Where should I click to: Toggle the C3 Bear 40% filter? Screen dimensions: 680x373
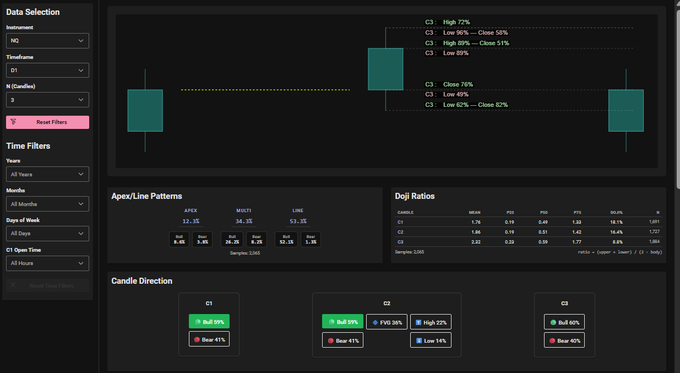click(x=564, y=340)
